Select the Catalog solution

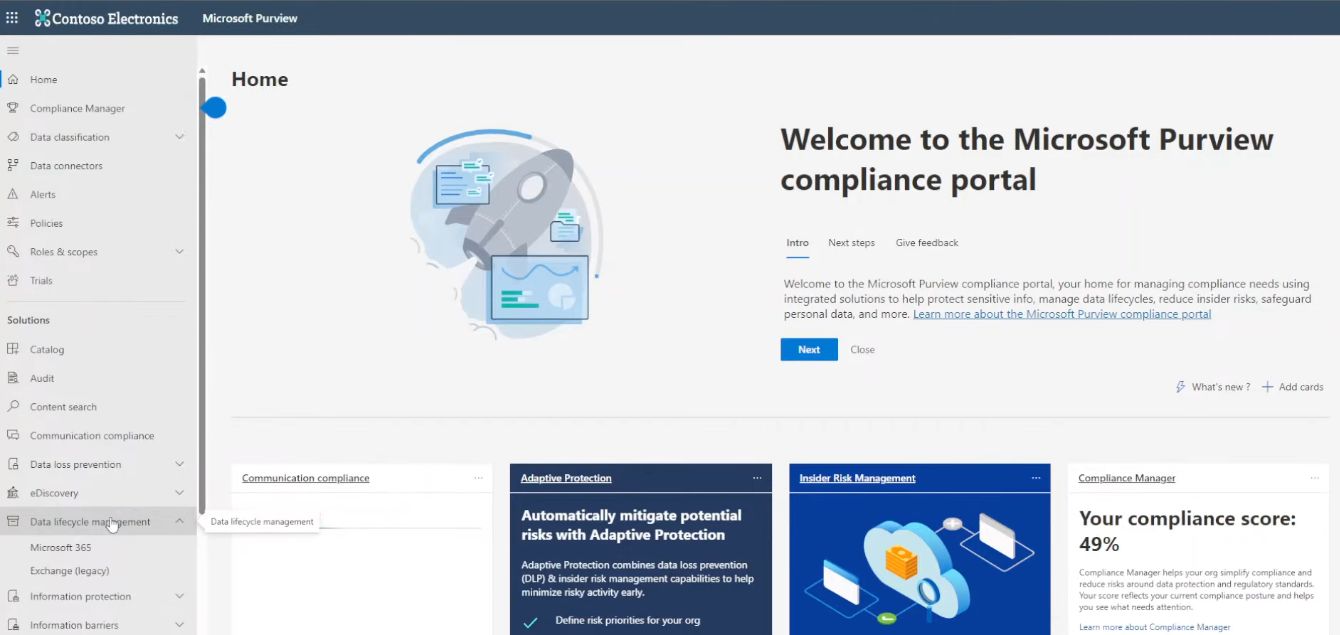pyautogui.click(x=44, y=348)
